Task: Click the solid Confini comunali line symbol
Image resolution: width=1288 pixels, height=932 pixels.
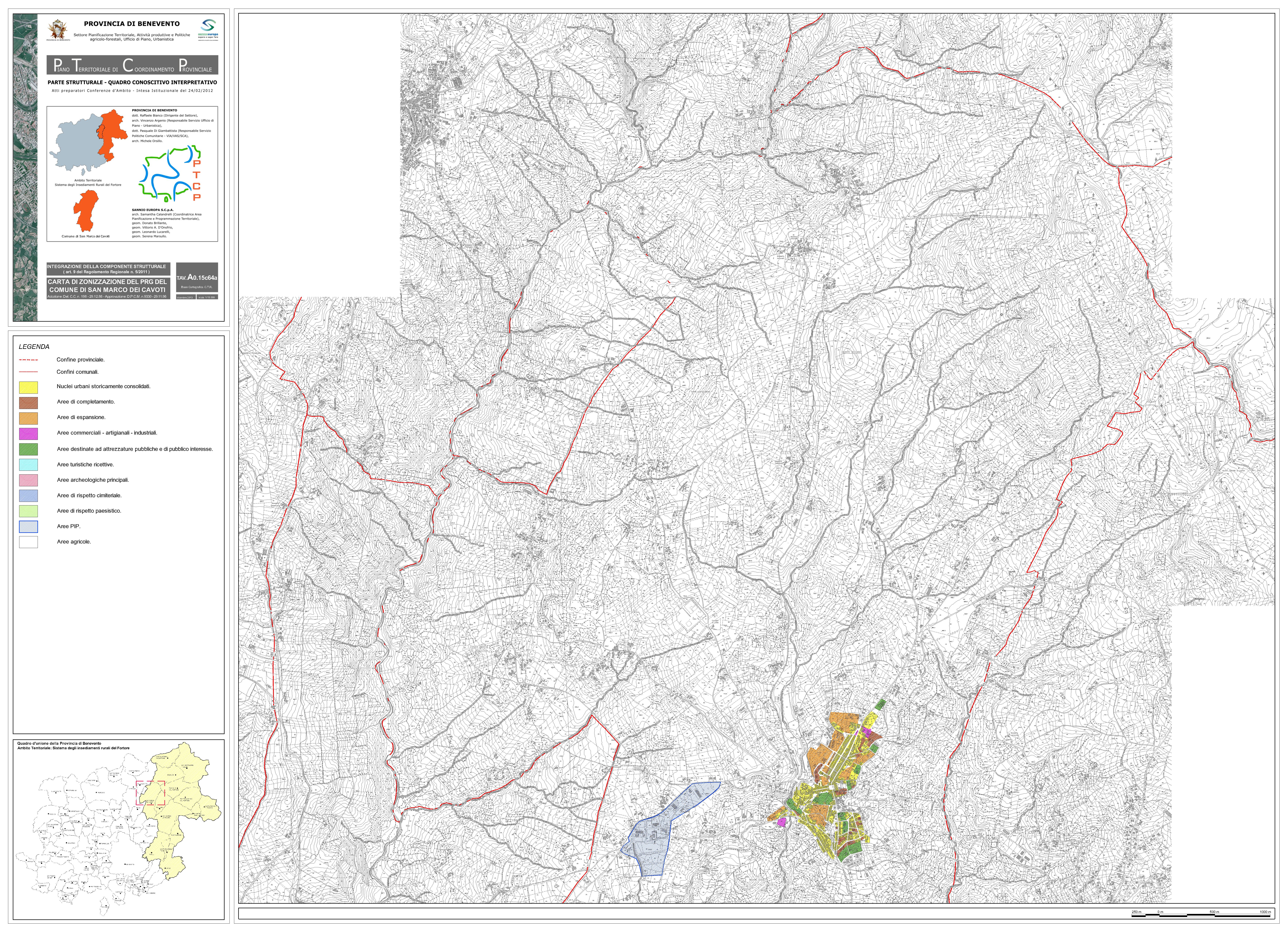Action: (x=28, y=372)
